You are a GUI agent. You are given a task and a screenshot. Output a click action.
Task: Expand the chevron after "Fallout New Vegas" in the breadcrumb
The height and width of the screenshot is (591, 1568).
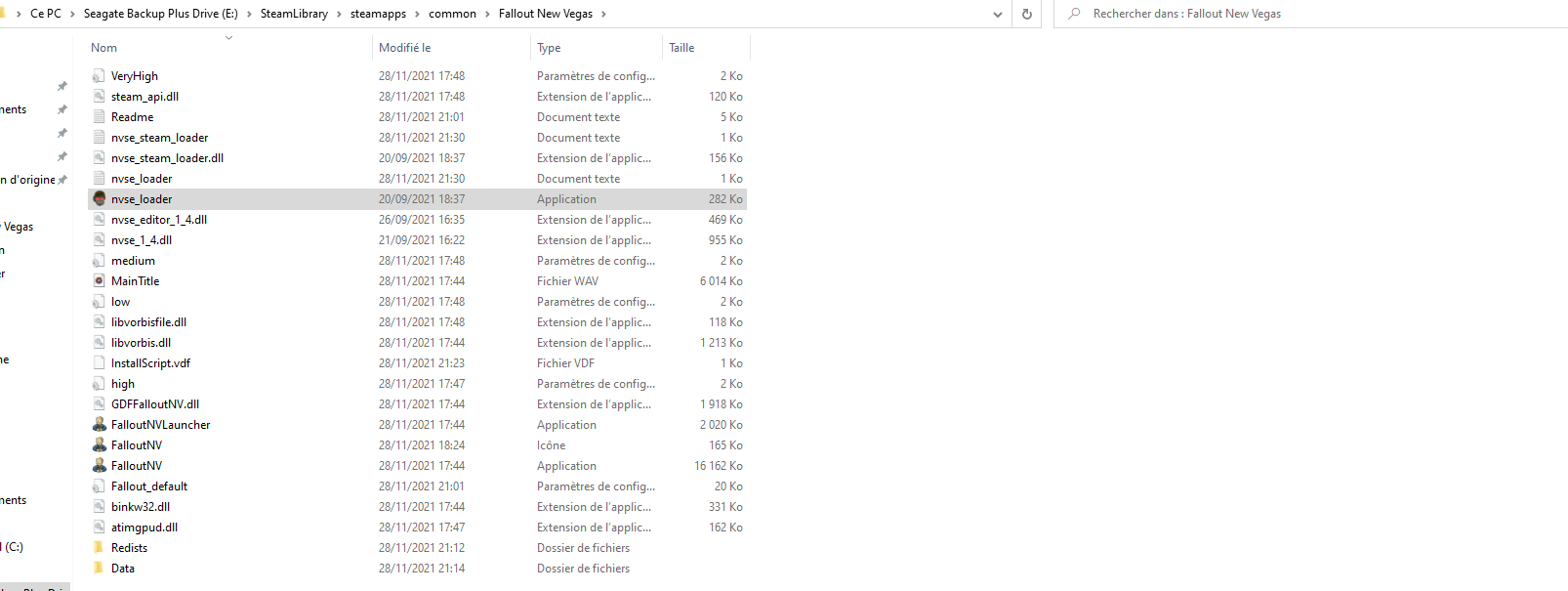(x=603, y=14)
